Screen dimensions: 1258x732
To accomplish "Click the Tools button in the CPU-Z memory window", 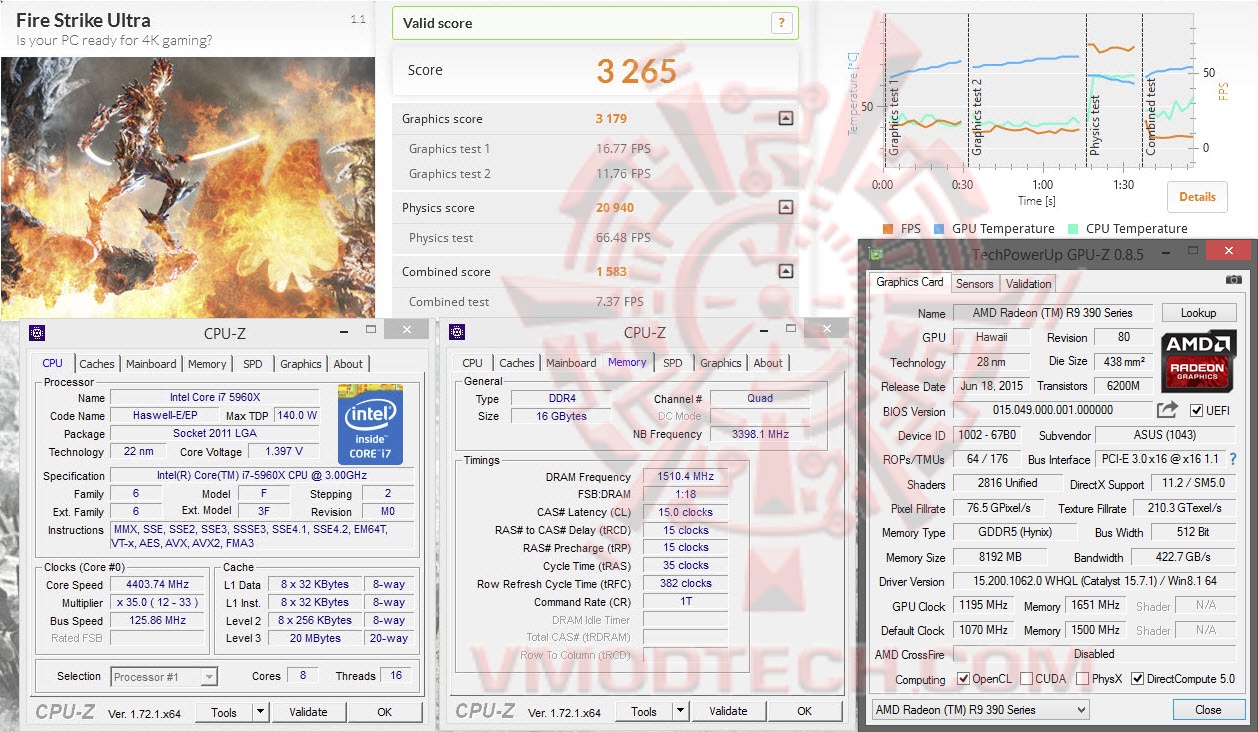I will (644, 712).
